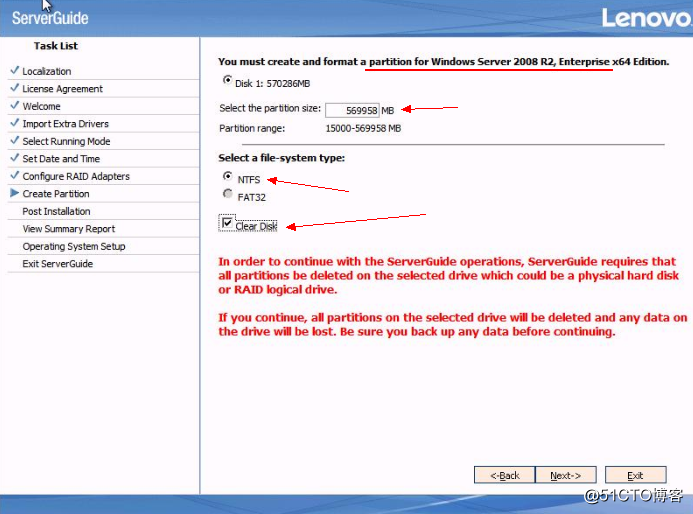Go to next step with Next button

566,475
